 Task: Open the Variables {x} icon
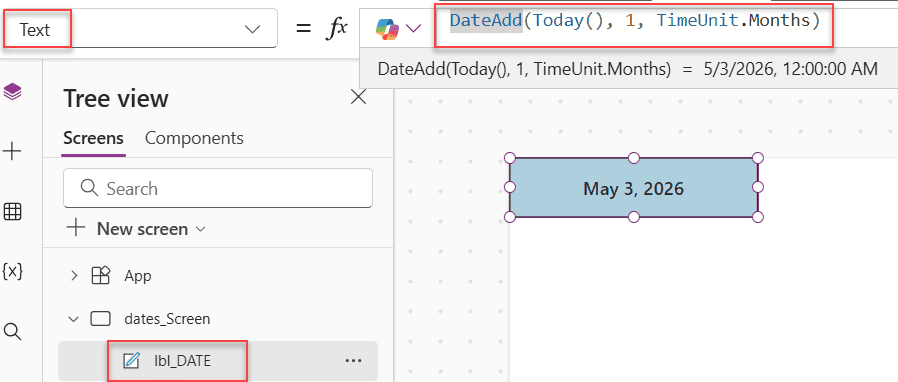[13, 271]
